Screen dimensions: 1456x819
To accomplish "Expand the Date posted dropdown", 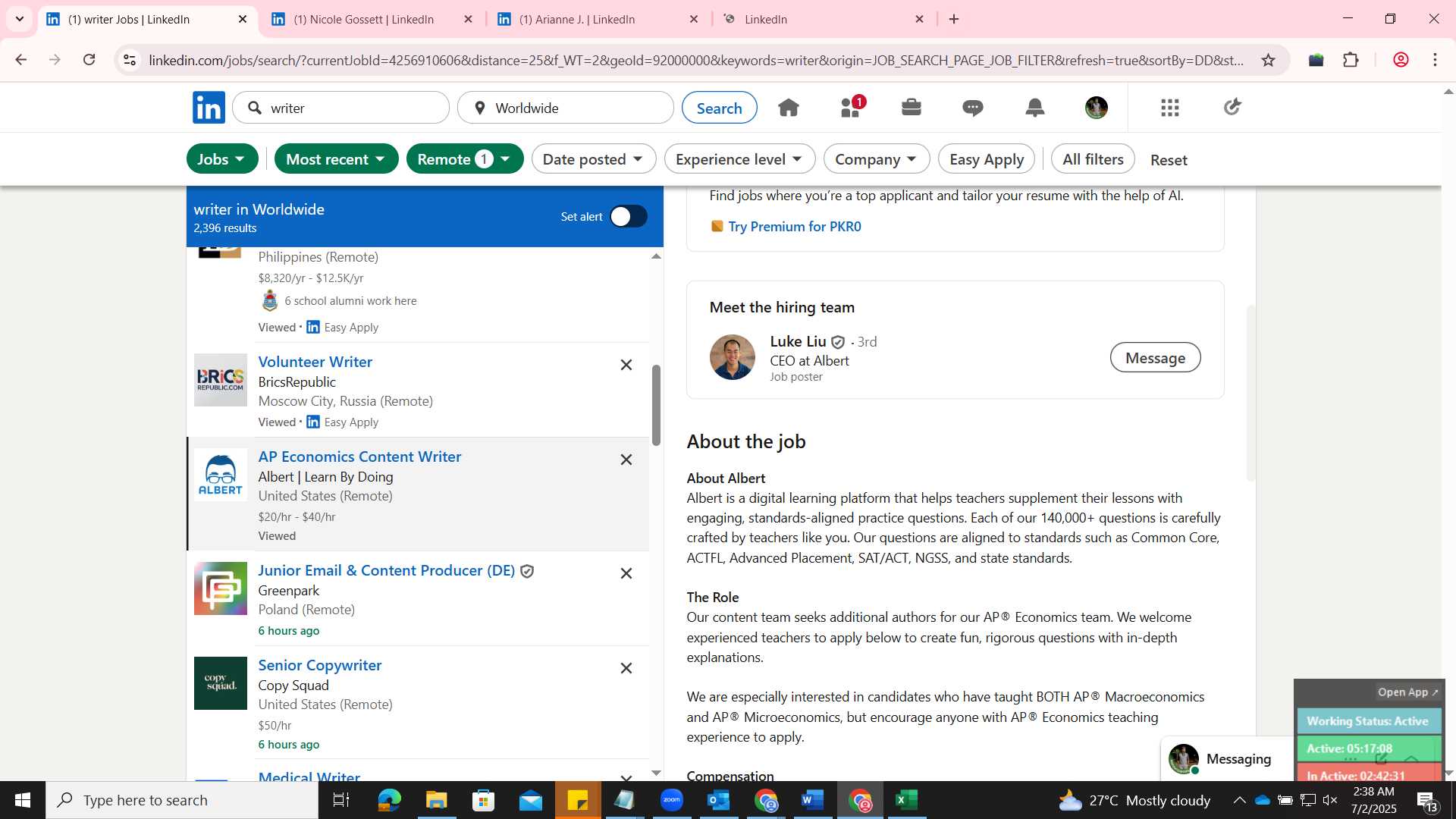I will [594, 159].
